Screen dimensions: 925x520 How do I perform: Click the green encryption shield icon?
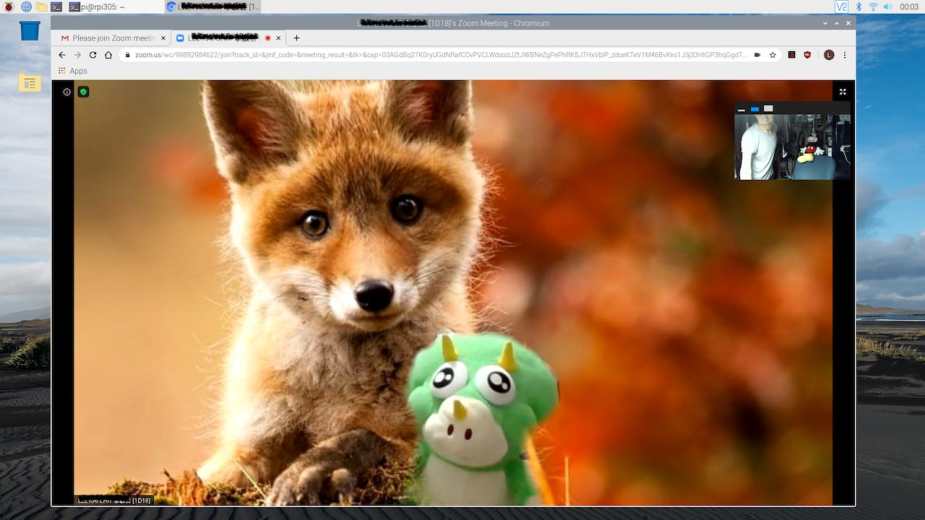(84, 92)
